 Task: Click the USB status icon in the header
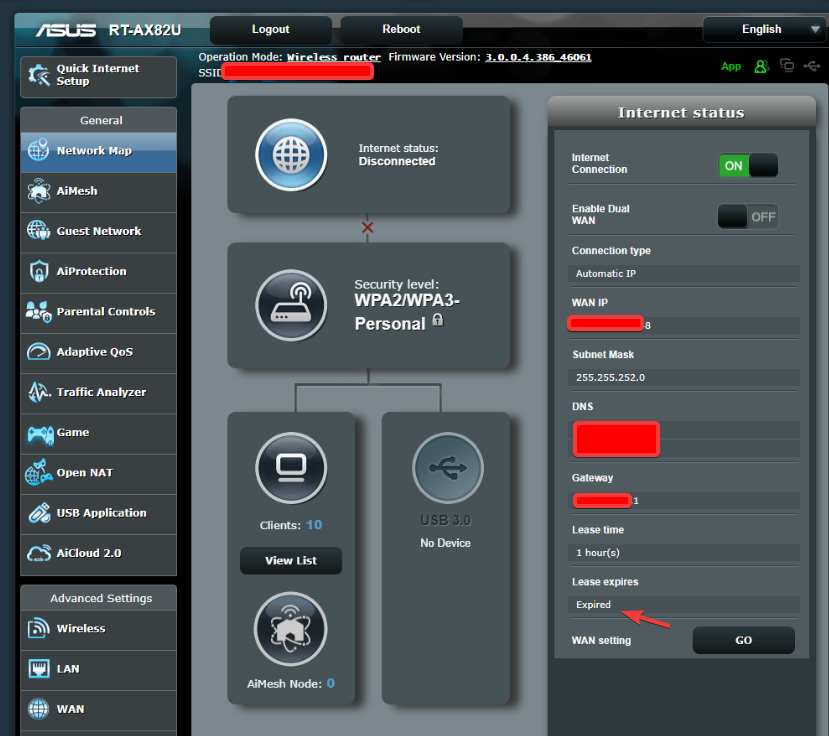tap(812, 66)
